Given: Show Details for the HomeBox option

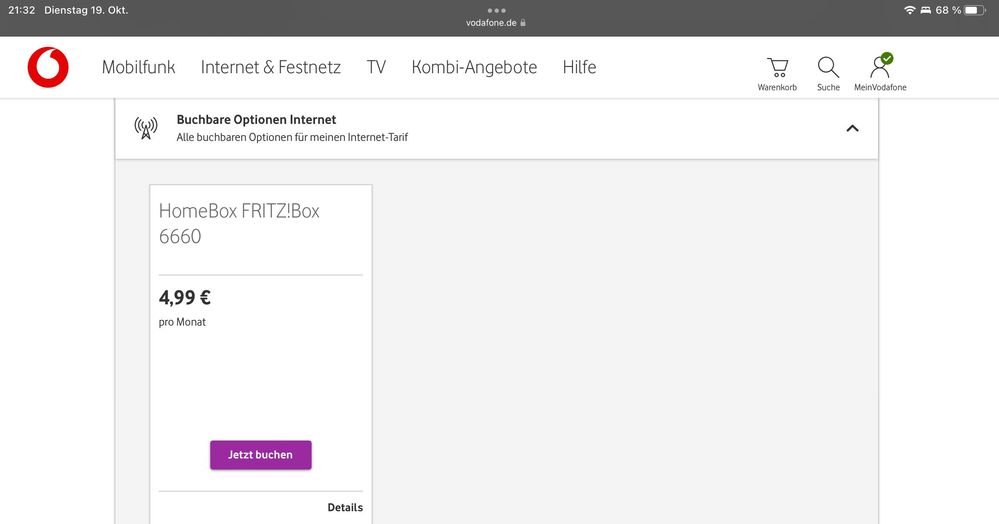Looking at the screenshot, I should coord(345,508).
